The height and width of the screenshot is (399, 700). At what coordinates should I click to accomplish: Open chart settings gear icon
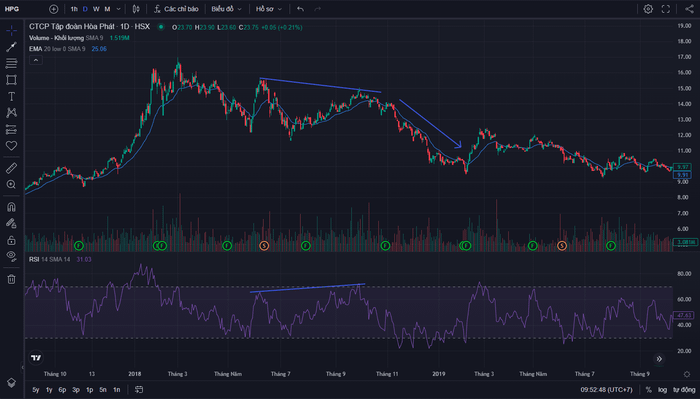pyautogui.click(x=648, y=9)
